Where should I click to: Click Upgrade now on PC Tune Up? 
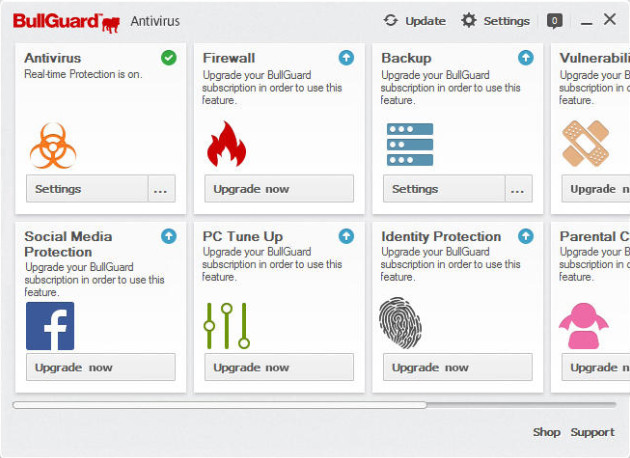coord(279,367)
